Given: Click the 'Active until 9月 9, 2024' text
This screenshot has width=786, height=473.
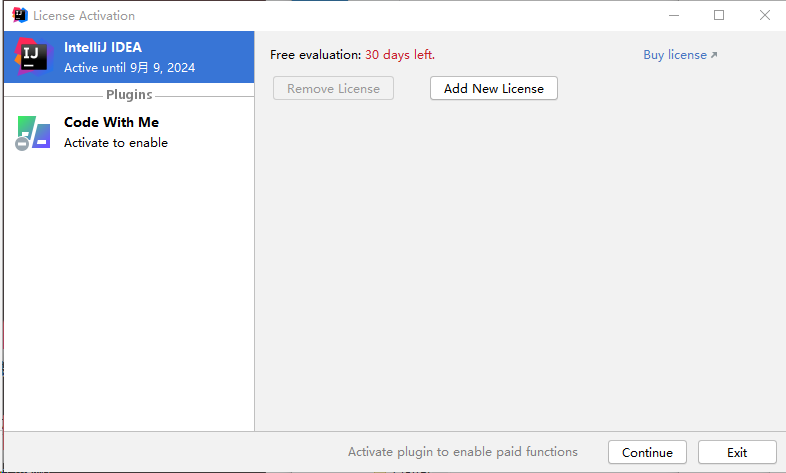Looking at the screenshot, I should [x=129, y=68].
